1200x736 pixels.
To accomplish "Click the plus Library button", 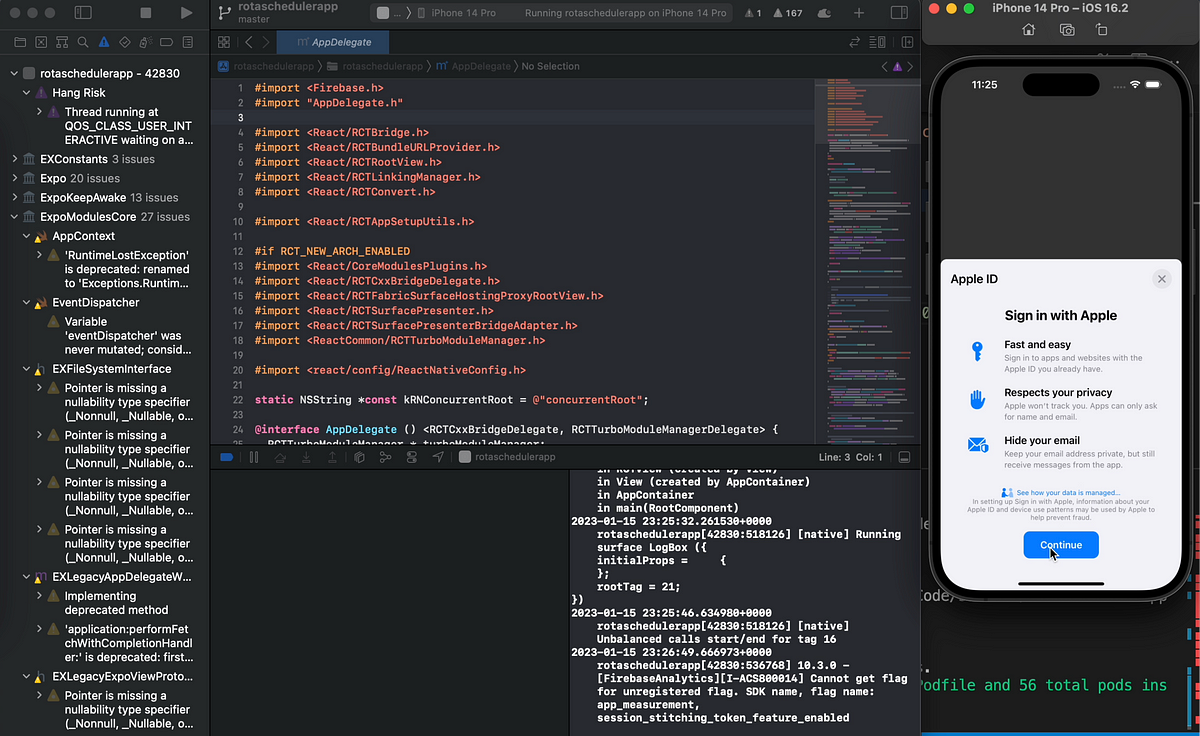I will pos(859,13).
